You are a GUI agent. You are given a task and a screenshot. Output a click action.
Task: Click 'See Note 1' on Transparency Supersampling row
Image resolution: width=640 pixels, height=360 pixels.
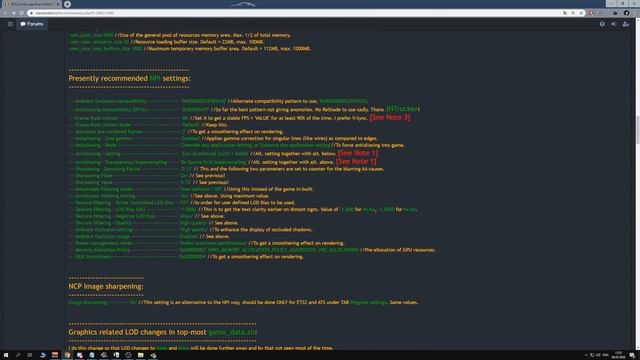coord(356,162)
